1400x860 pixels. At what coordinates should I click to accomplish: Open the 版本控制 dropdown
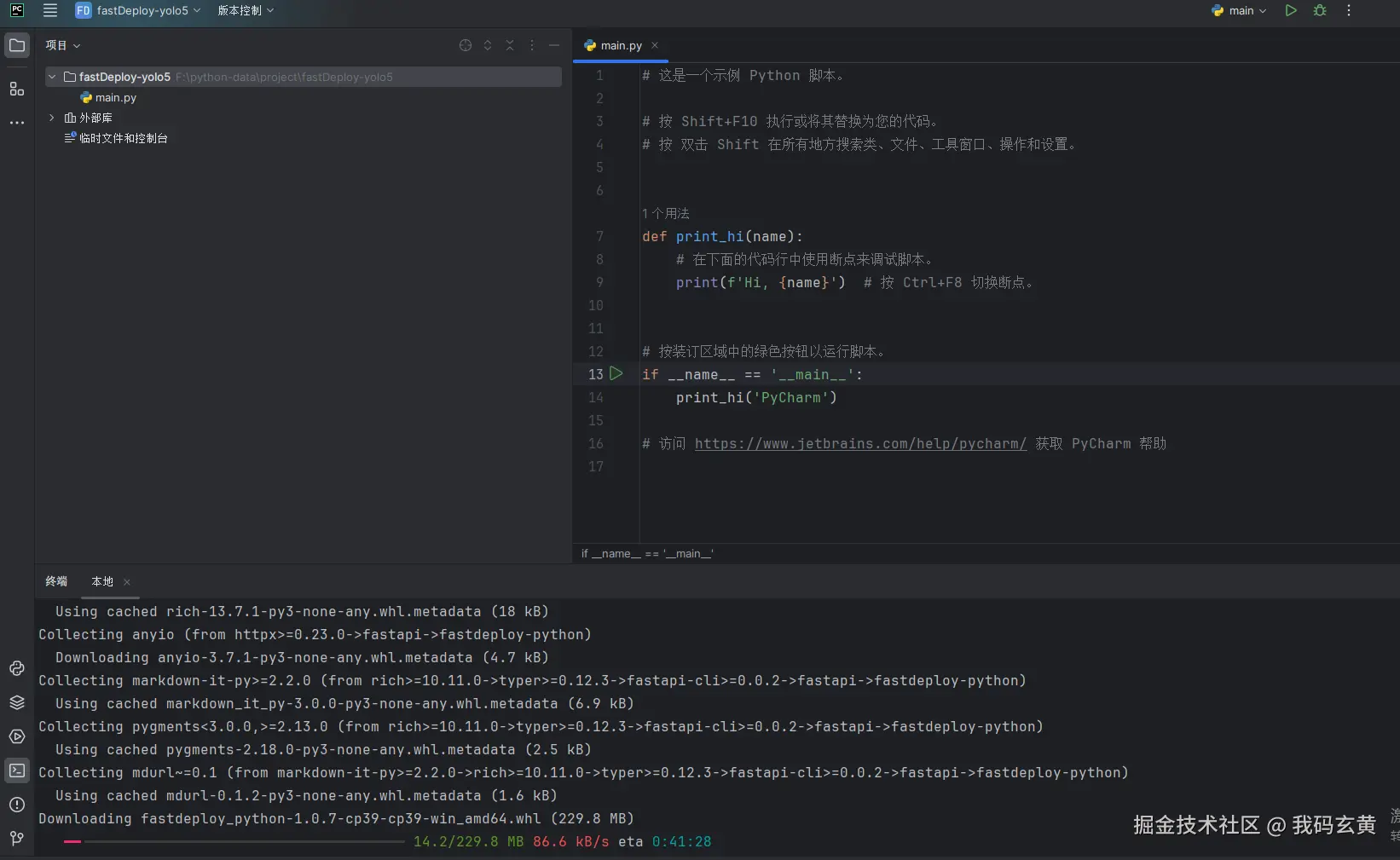(246, 11)
